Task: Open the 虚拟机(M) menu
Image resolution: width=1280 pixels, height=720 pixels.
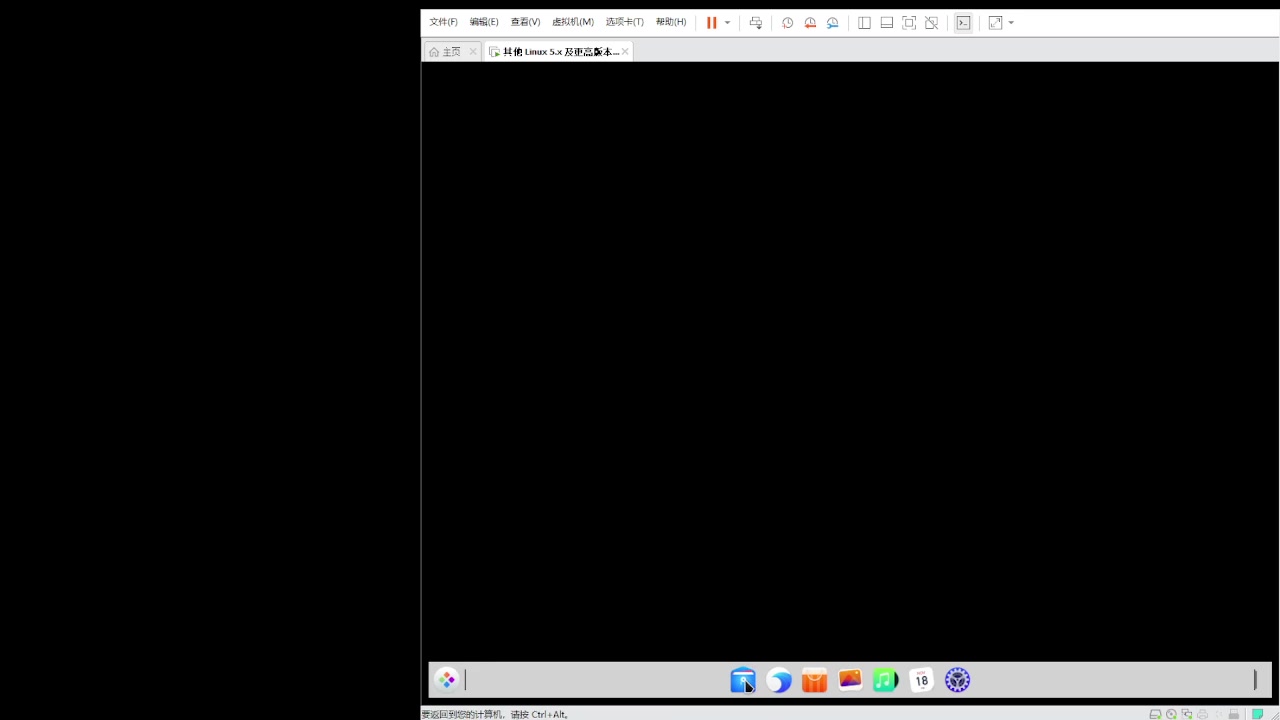Action: point(572,21)
